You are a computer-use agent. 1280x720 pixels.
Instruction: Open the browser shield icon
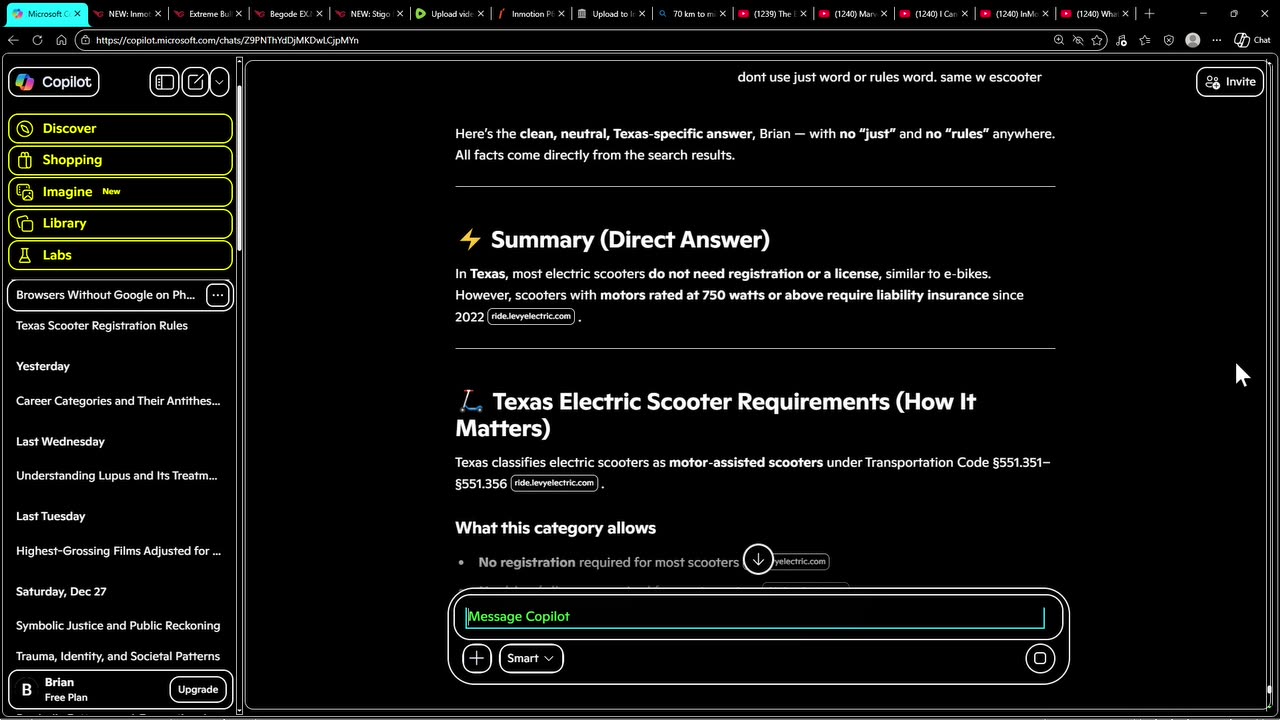[x=1169, y=40]
